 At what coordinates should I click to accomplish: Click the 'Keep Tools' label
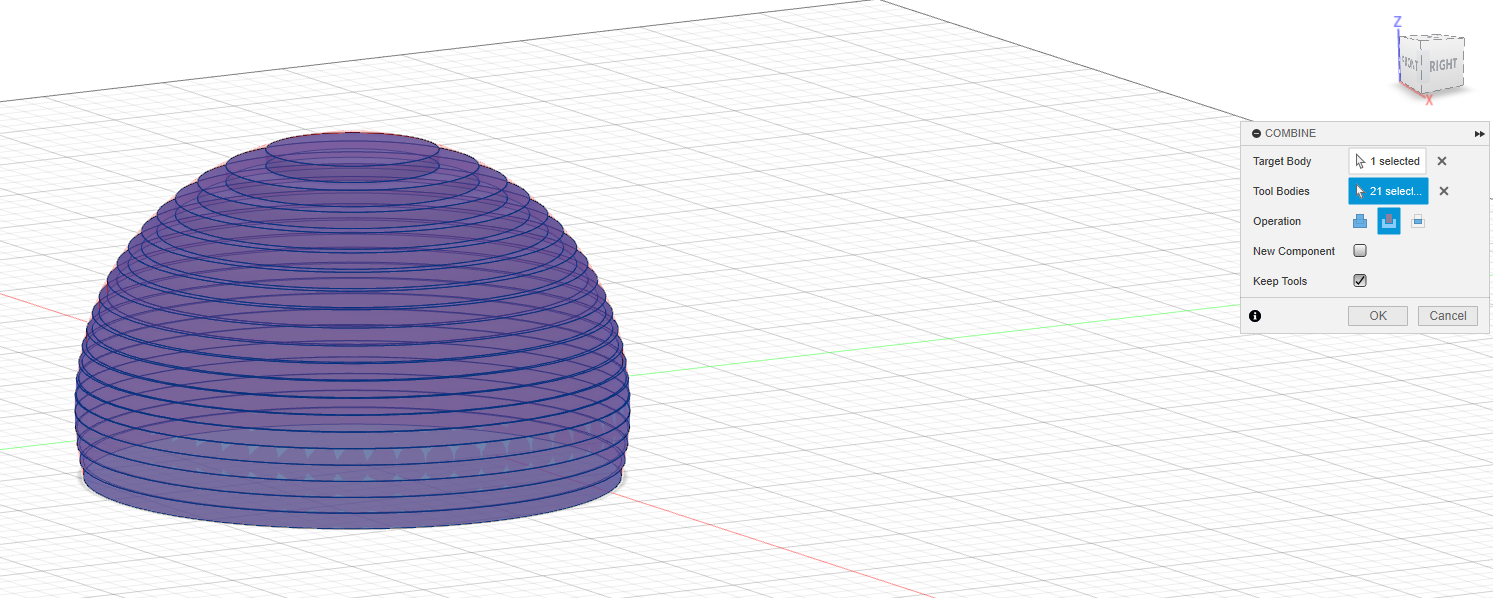(1280, 281)
